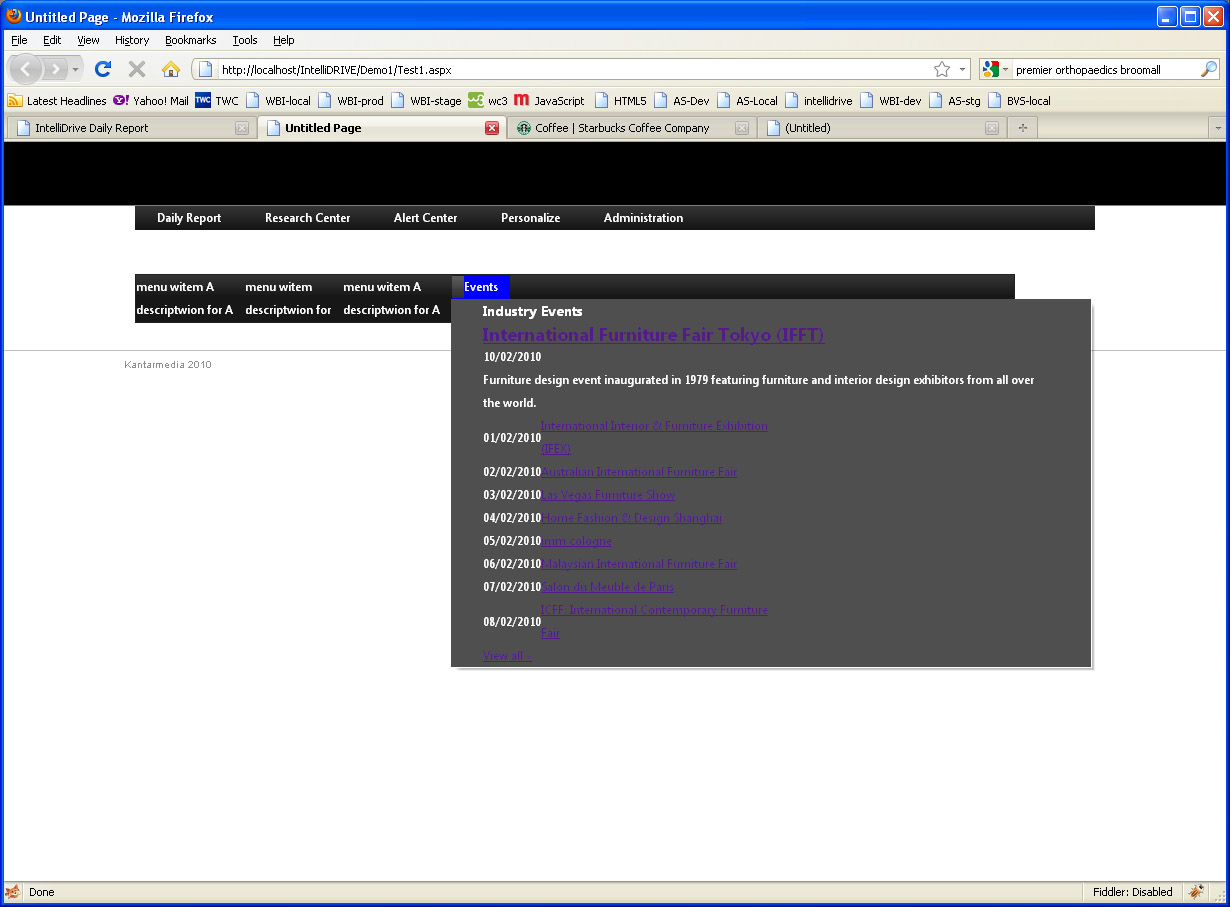
Task: Open the View menu
Action: click(x=89, y=40)
